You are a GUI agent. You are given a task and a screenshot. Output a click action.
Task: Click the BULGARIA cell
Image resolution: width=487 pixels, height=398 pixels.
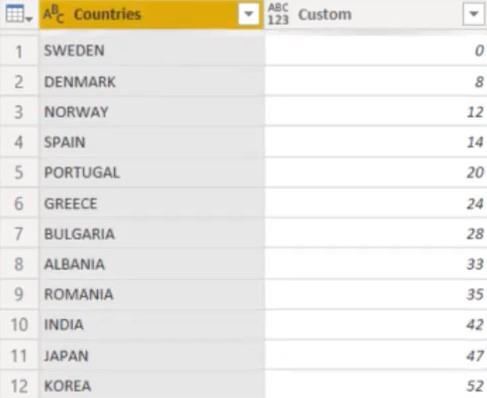(x=152, y=234)
